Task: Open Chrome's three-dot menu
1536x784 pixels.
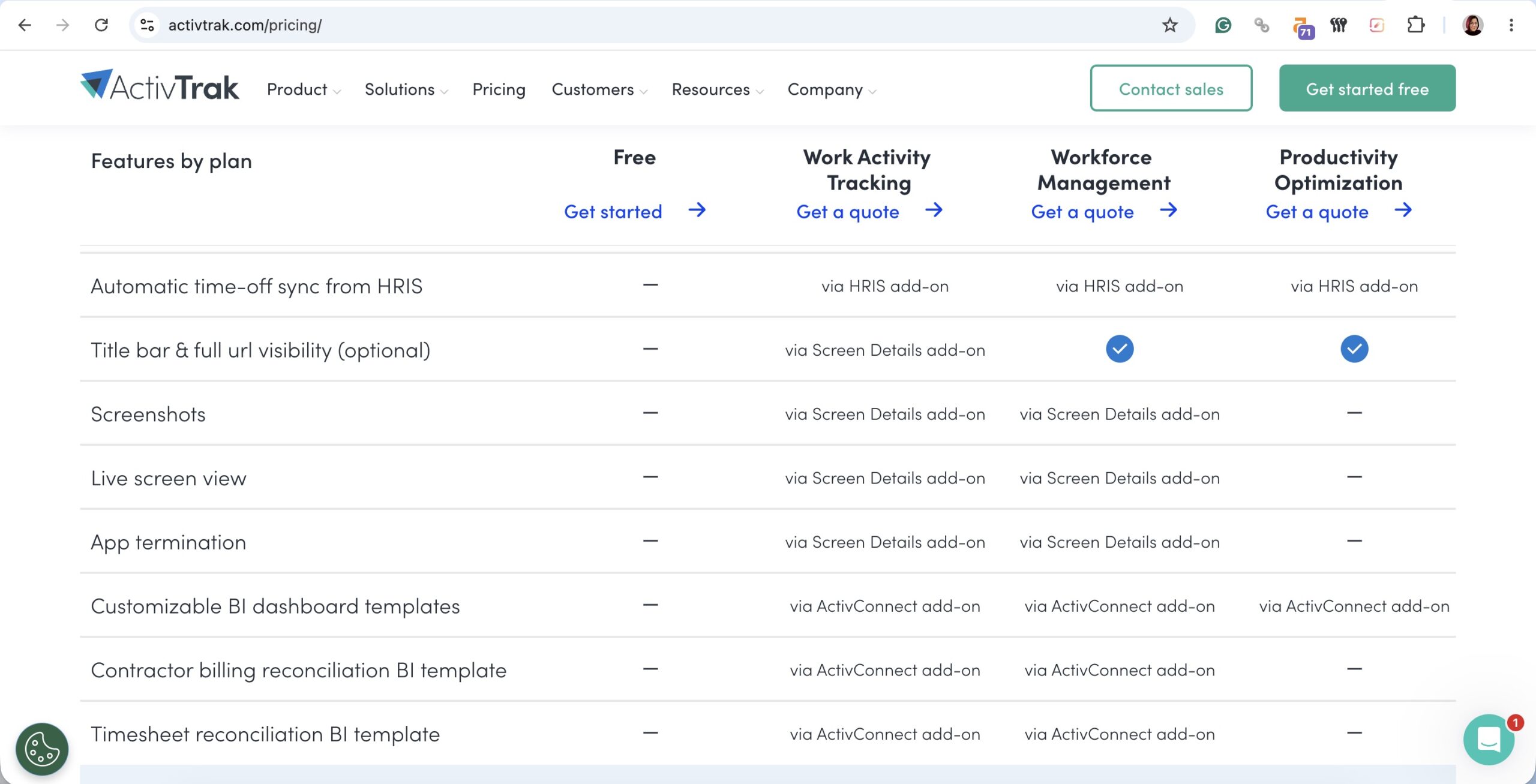Action: pyautogui.click(x=1511, y=25)
